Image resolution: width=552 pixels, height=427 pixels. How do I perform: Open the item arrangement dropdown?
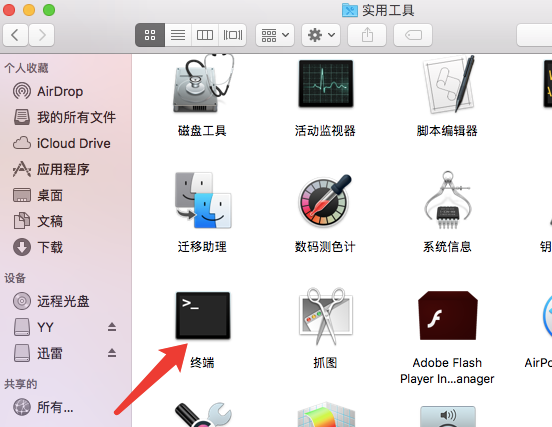click(275, 35)
